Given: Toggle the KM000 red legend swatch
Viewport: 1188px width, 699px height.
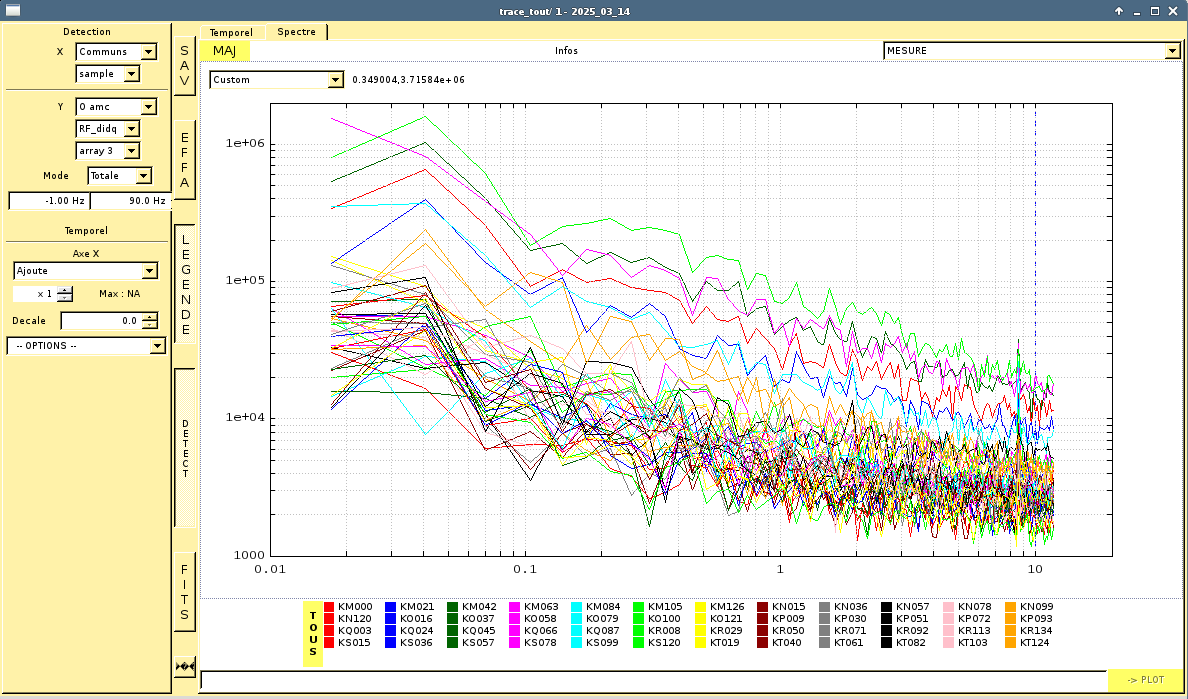Looking at the screenshot, I should pos(329,607).
